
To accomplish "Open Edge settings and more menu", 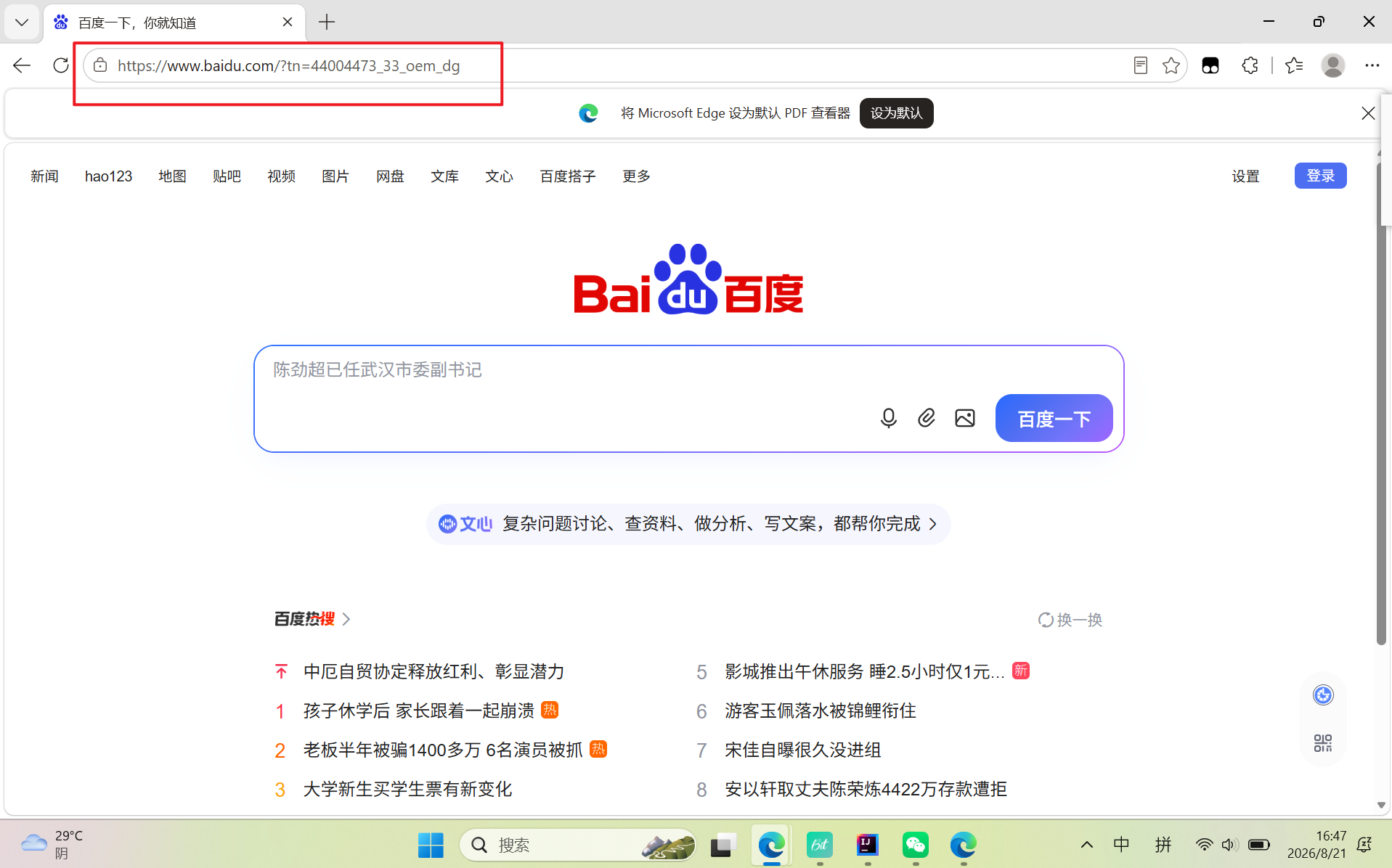I will (1372, 65).
